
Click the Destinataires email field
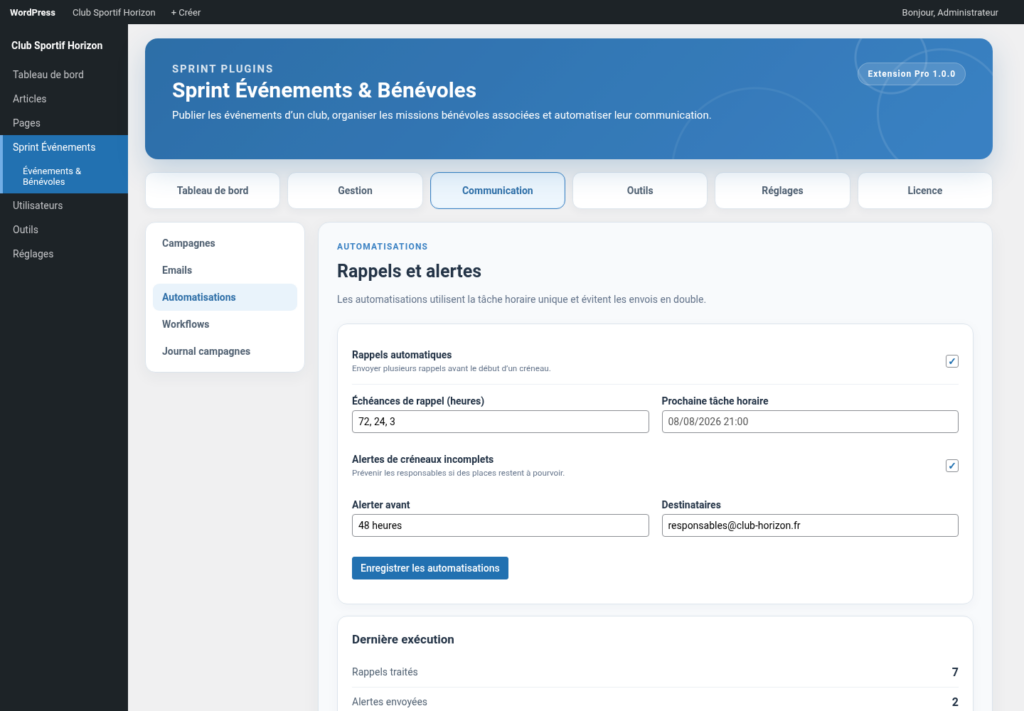pyautogui.click(x=809, y=526)
